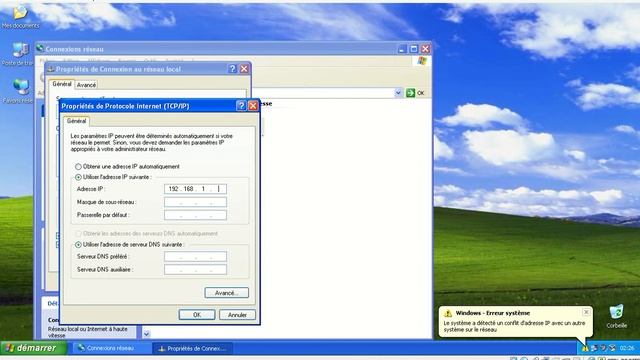Open the address bar dropdown in Connexions réseau
The image size is (640, 360).
(x=398, y=93)
